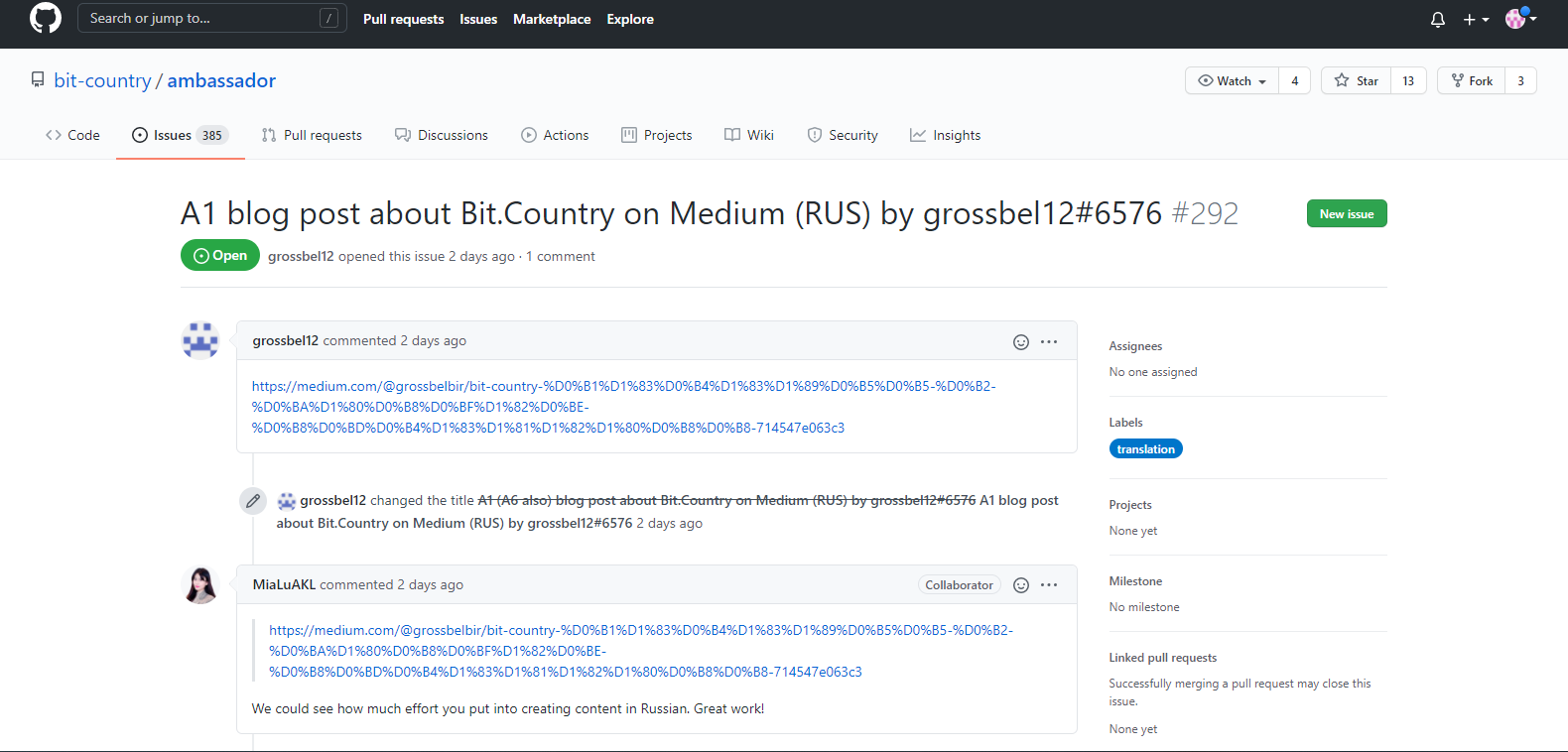Open grossbel12 profile beside 'opened this issue'
The image size is (1568, 752).
(301, 256)
